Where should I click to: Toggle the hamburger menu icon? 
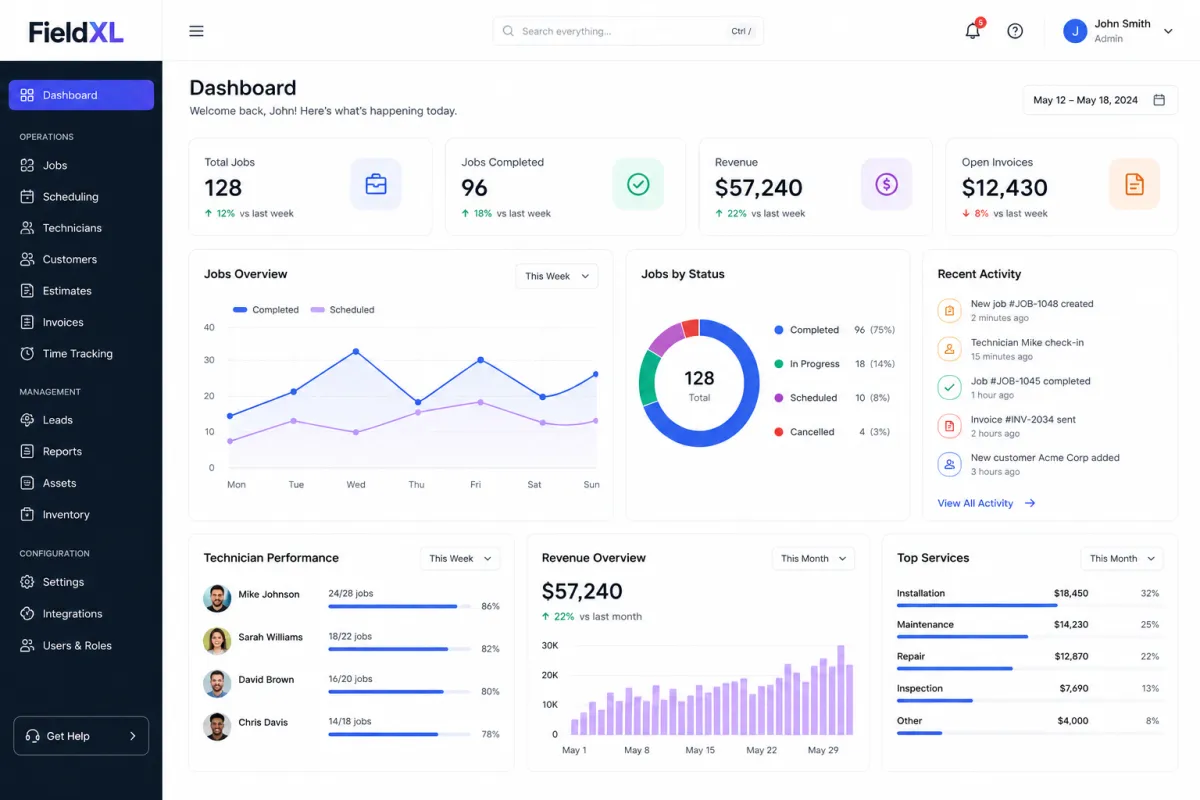[x=196, y=31]
